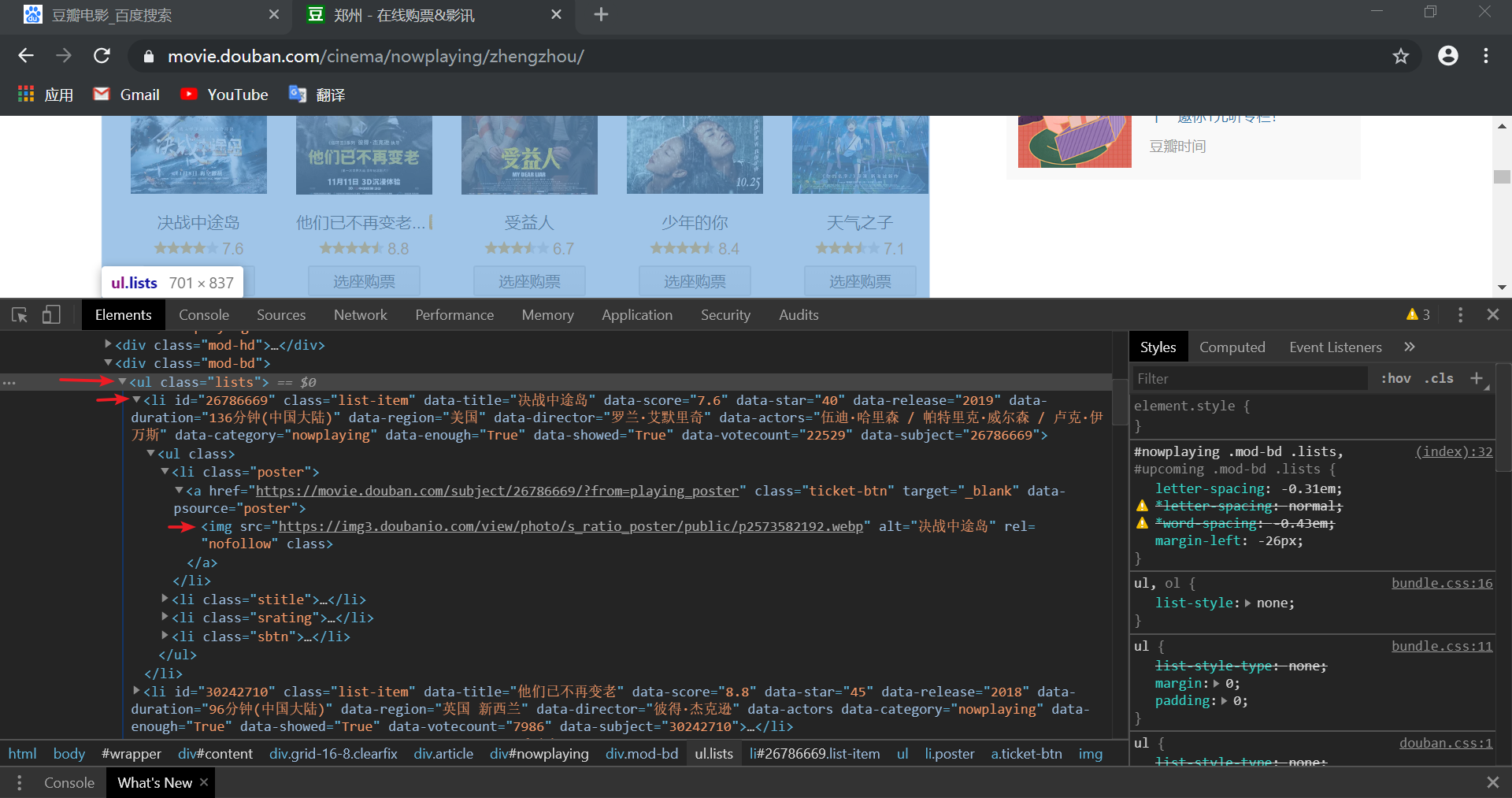Switch to the Elements panel

click(123, 315)
